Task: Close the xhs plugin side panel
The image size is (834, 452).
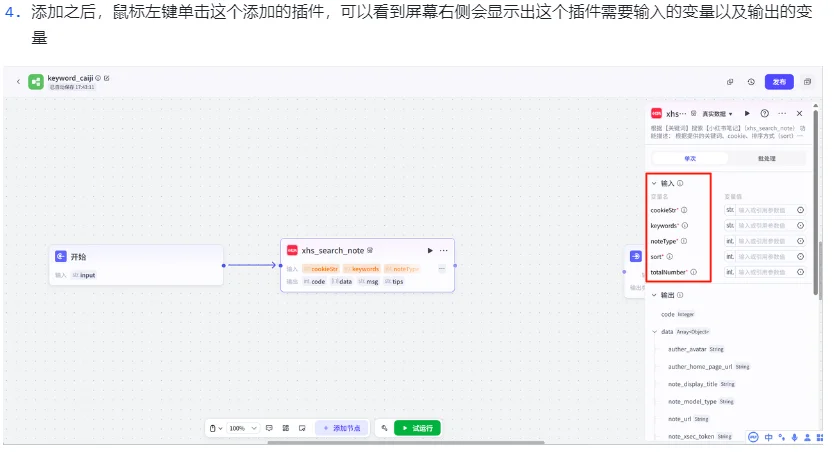Action: [799, 113]
